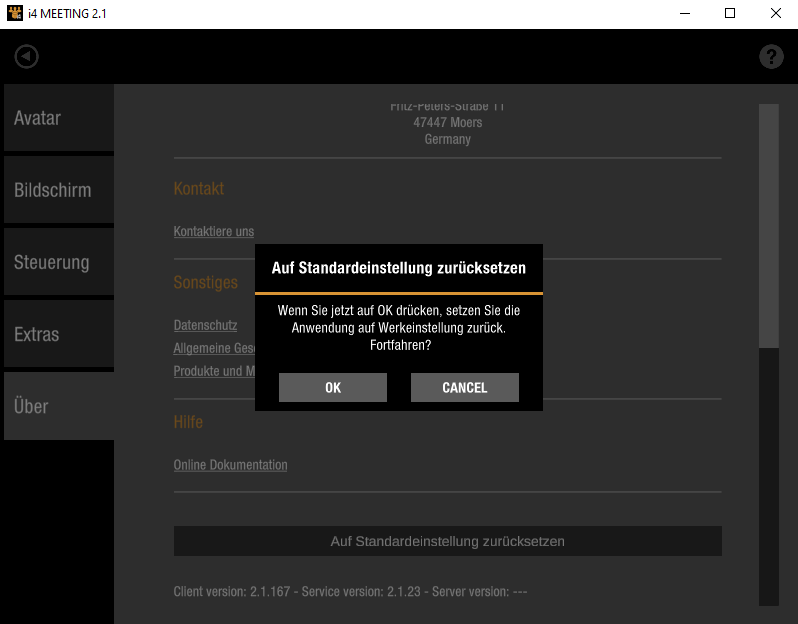Image resolution: width=798 pixels, height=624 pixels.
Task: Click the i4 MEETING app icon in title bar
Action: pyautogui.click(x=14, y=14)
